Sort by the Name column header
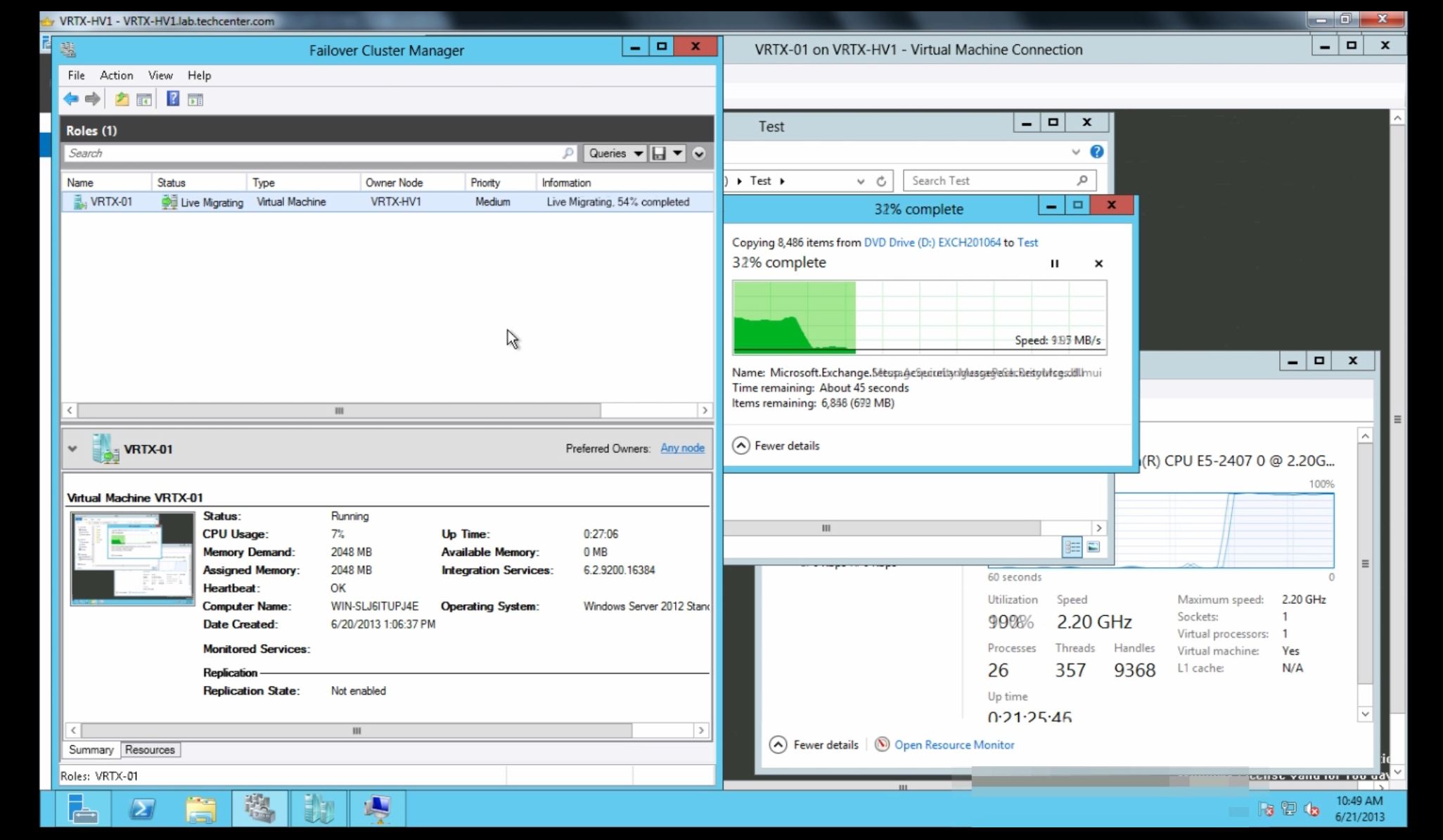 coord(106,182)
